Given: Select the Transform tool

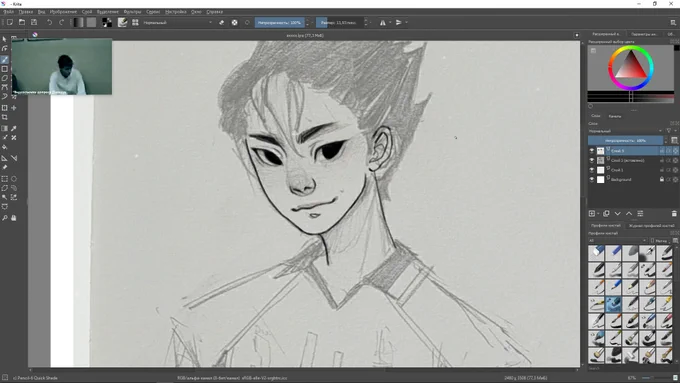Looking at the screenshot, I should pyautogui.click(x=5, y=108).
